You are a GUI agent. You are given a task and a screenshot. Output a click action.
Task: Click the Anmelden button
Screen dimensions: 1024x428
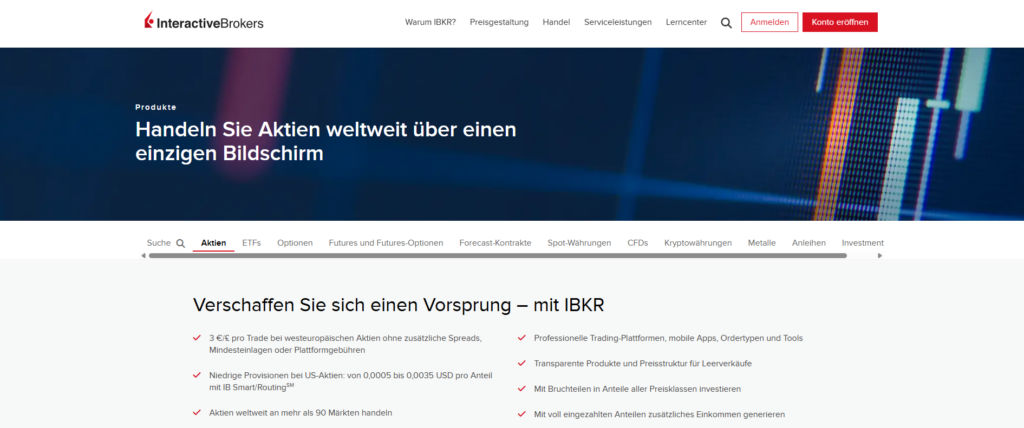[769, 22]
